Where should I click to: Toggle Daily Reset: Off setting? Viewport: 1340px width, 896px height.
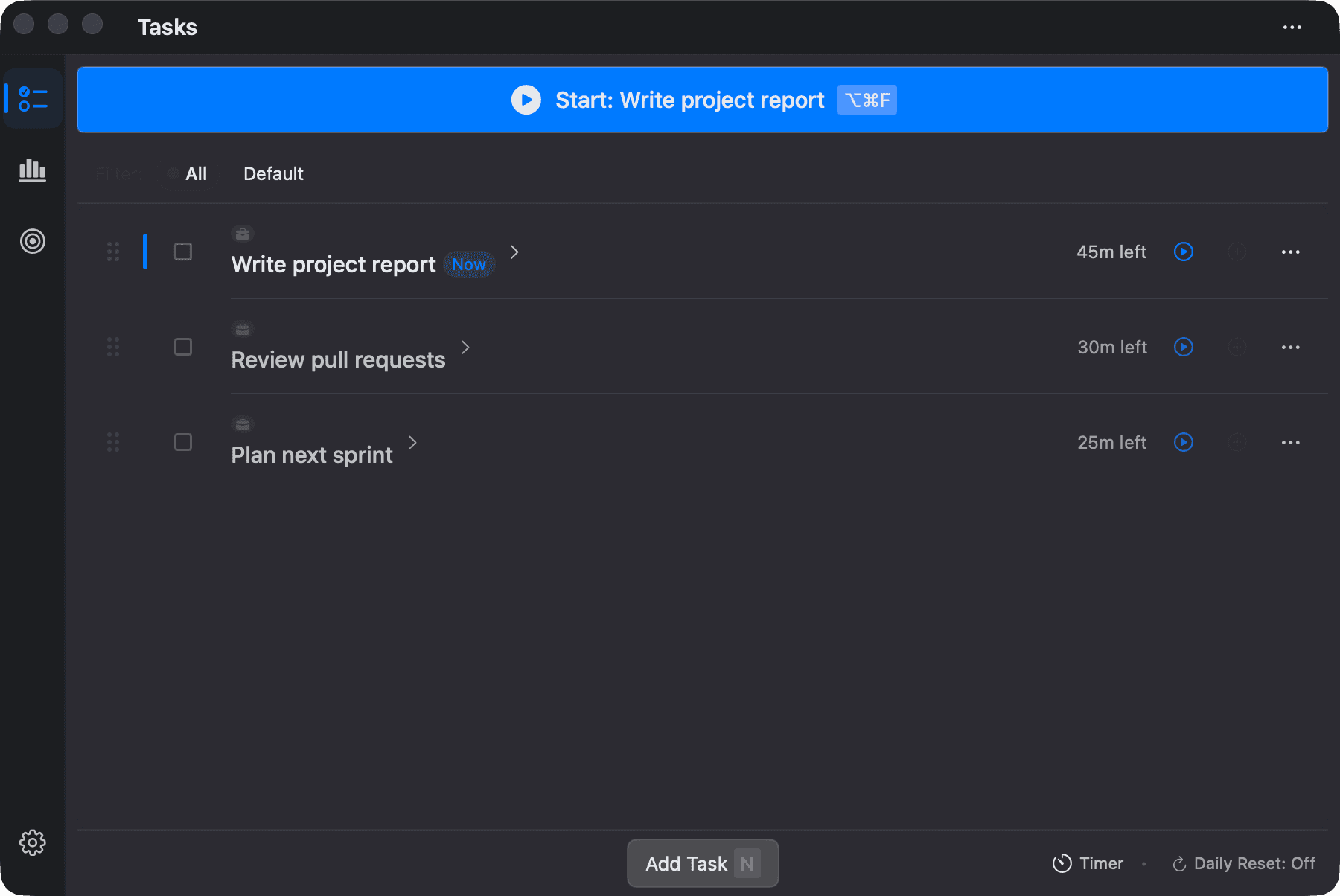pos(1244,863)
